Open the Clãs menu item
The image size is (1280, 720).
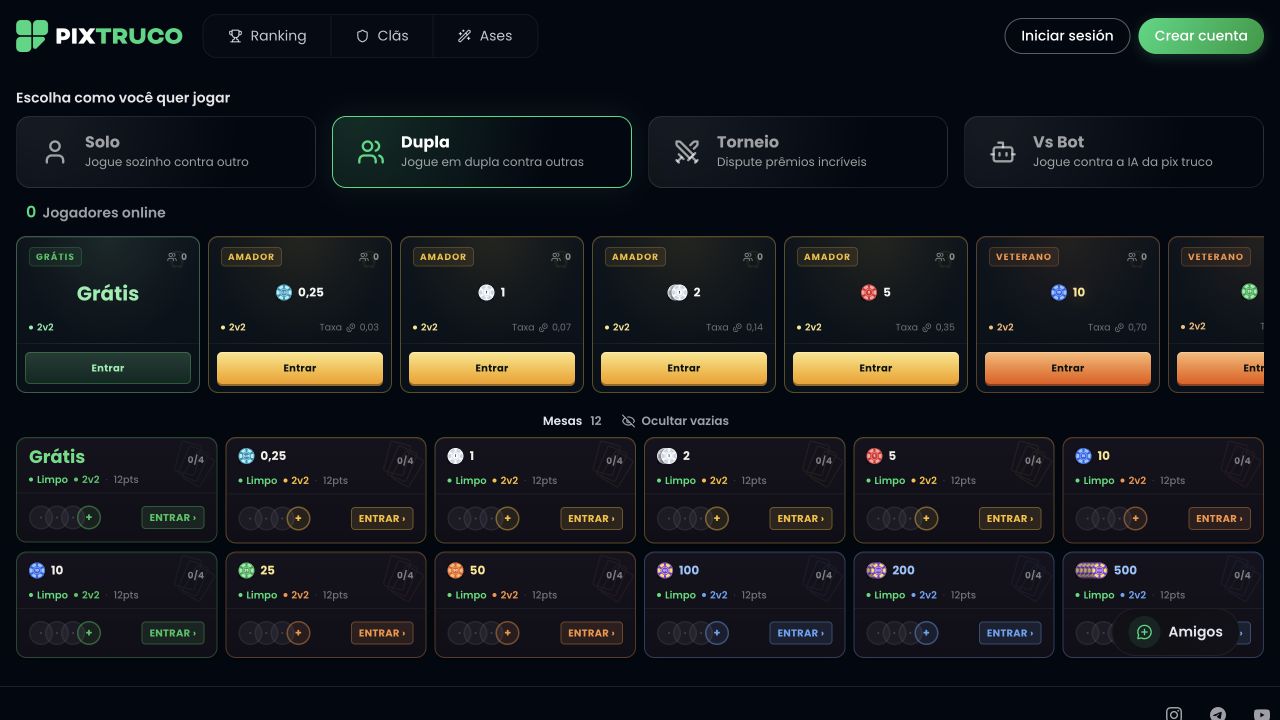click(382, 36)
